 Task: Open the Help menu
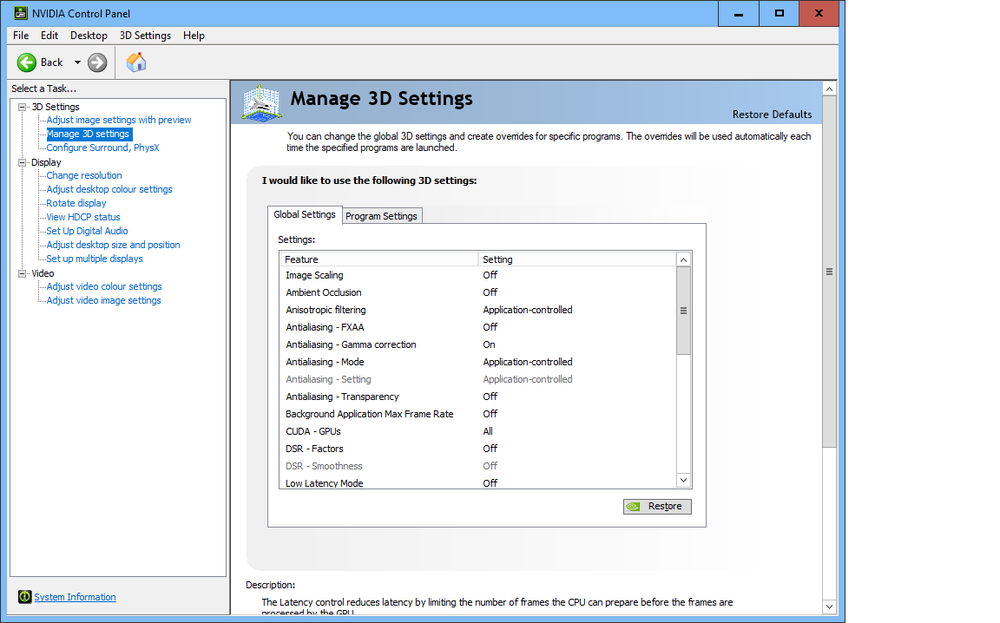pyautogui.click(x=193, y=36)
